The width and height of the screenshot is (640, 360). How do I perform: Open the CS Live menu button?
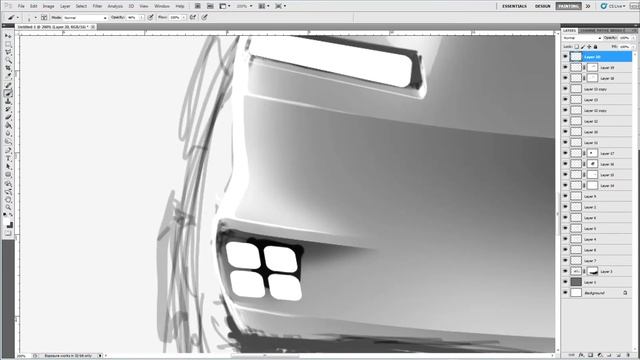(613, 6)
